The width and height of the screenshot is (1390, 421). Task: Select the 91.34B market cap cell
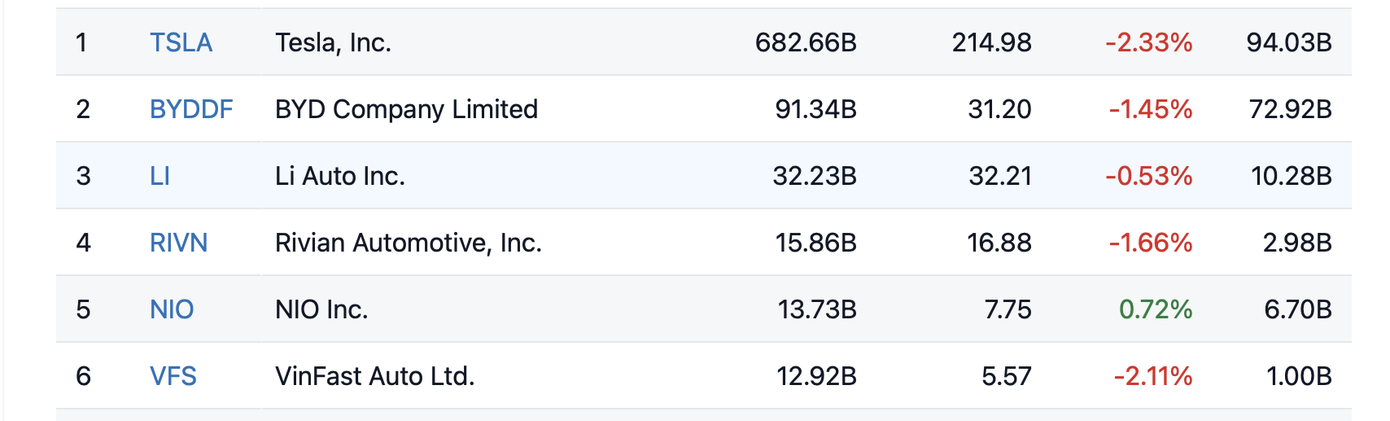(816, 109)
